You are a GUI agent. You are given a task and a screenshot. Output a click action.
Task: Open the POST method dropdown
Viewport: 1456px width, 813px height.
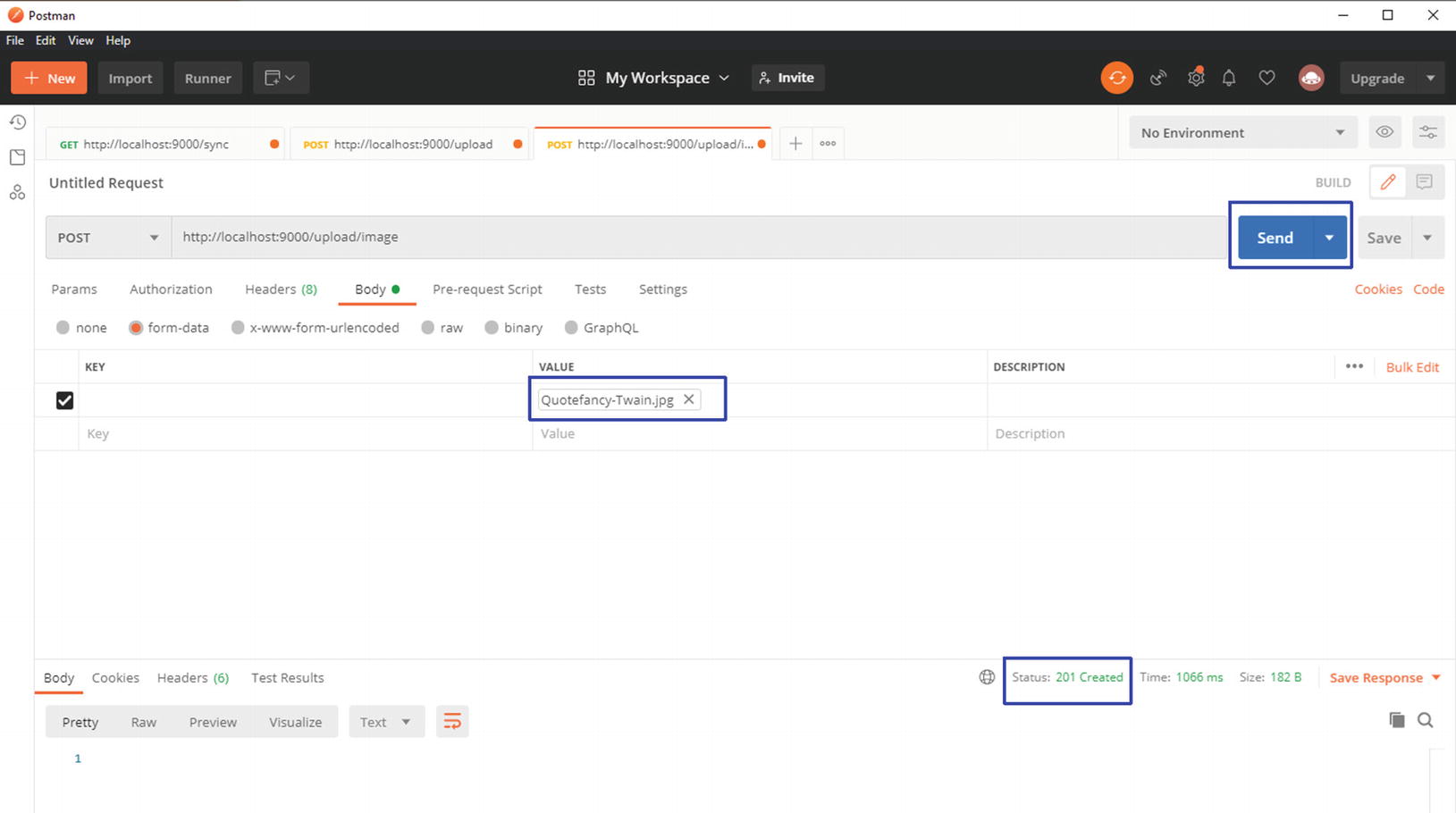tap(107, 238)
